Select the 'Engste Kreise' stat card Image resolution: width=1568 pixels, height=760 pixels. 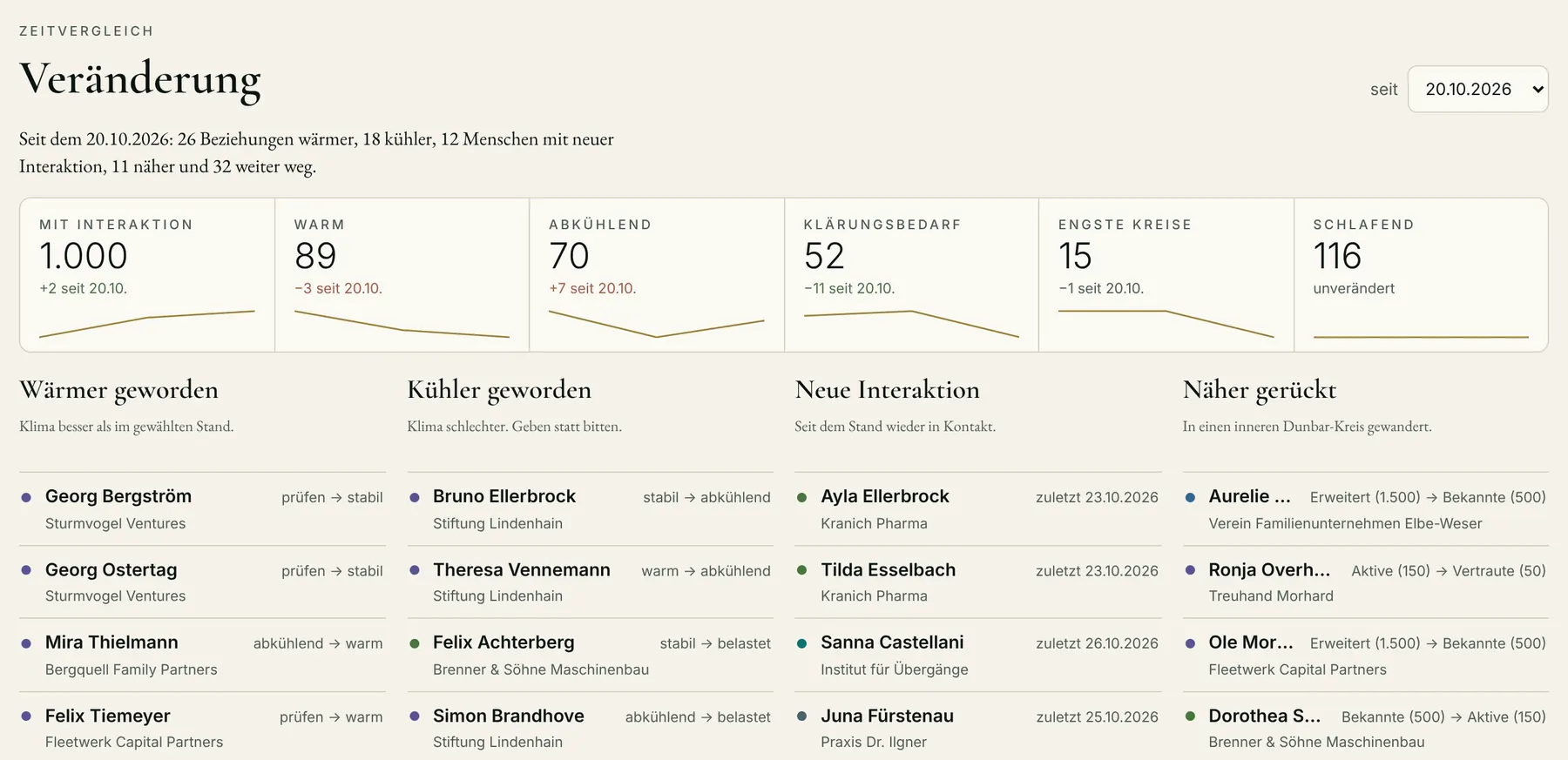[1166, 275]
